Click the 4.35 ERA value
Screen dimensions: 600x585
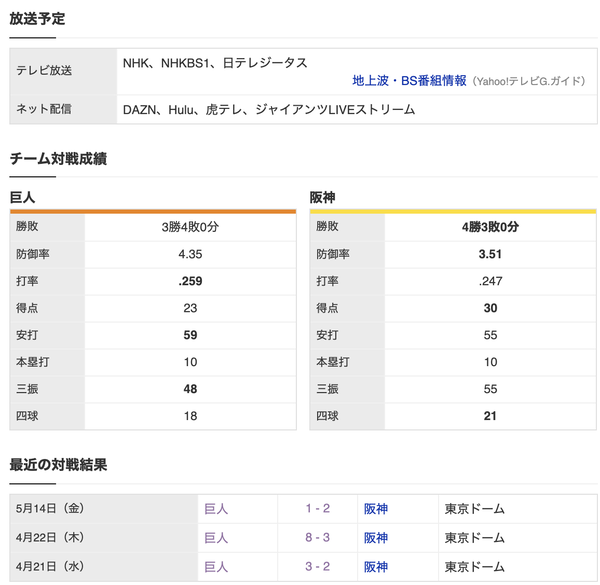click(x=190, y=254)
